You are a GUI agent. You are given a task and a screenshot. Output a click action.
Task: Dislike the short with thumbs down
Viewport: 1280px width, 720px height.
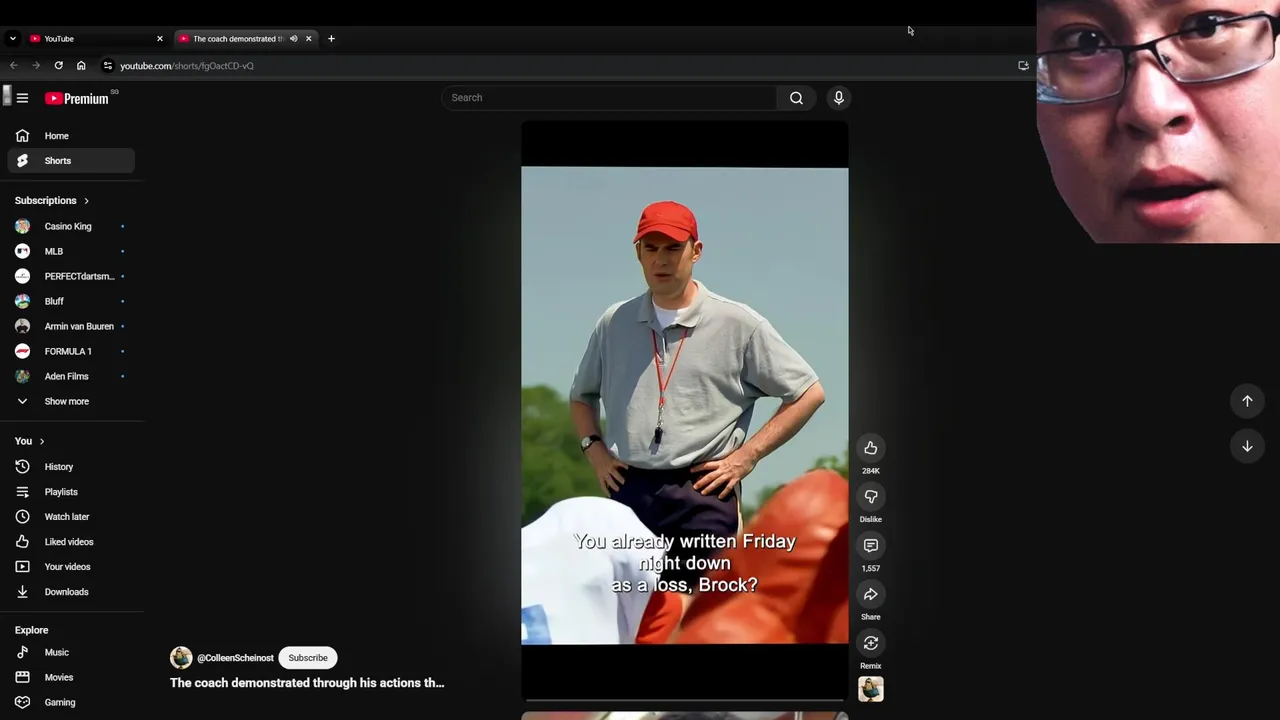[x=871, y=497]
